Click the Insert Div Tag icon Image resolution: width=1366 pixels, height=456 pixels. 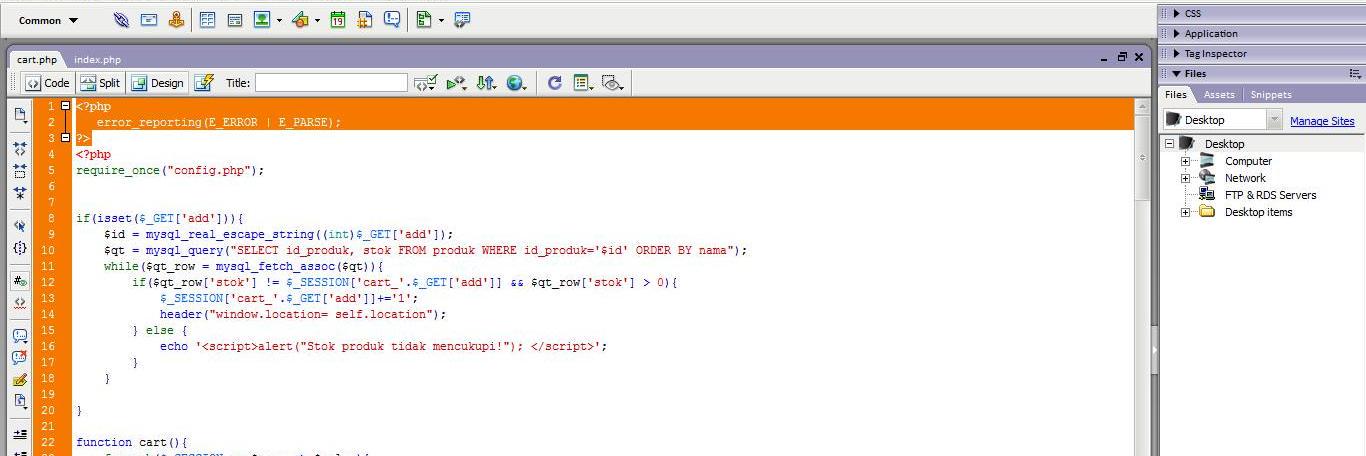click(235, 20)
